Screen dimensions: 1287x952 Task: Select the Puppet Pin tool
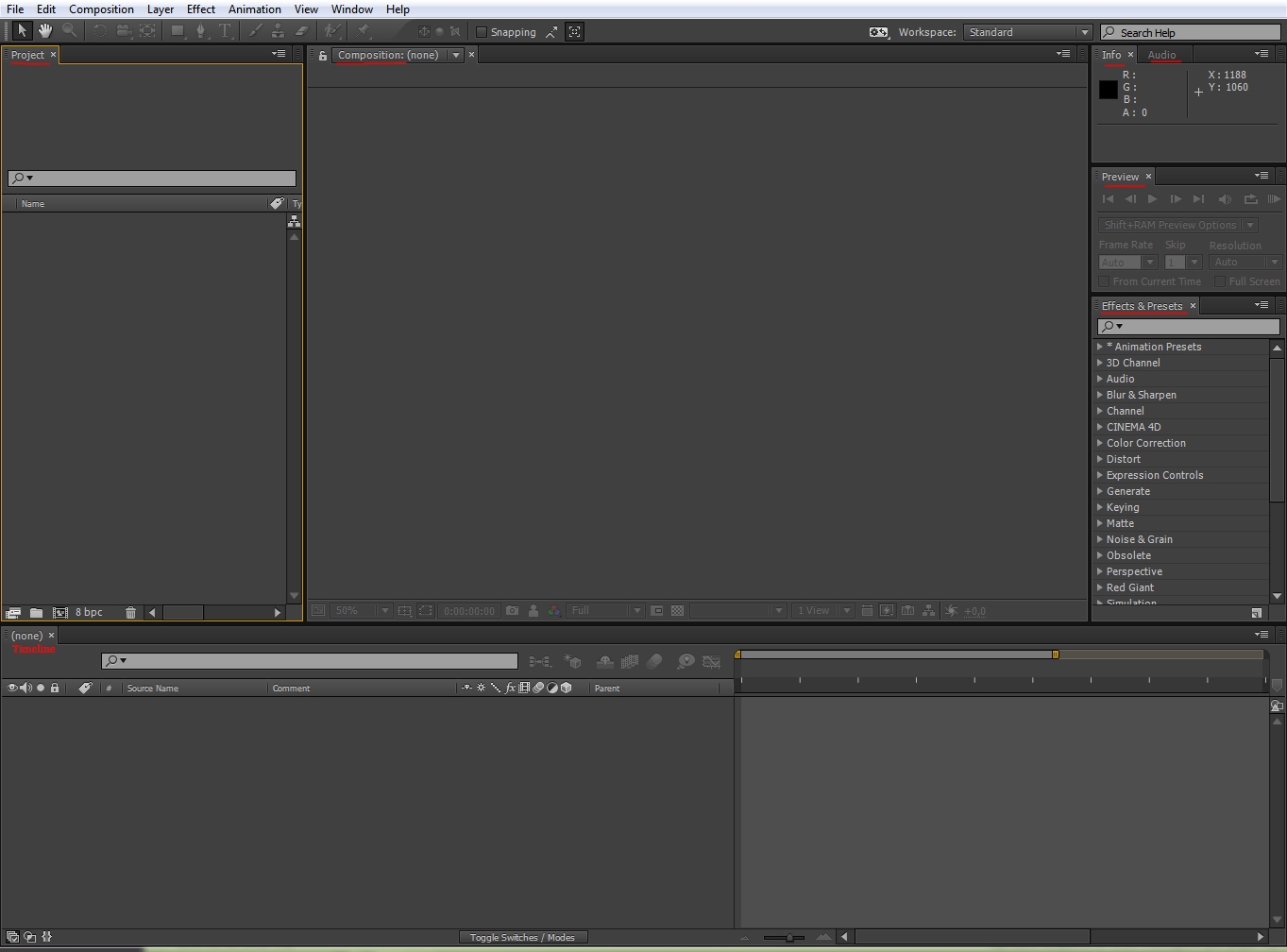[x=364, y=31]
